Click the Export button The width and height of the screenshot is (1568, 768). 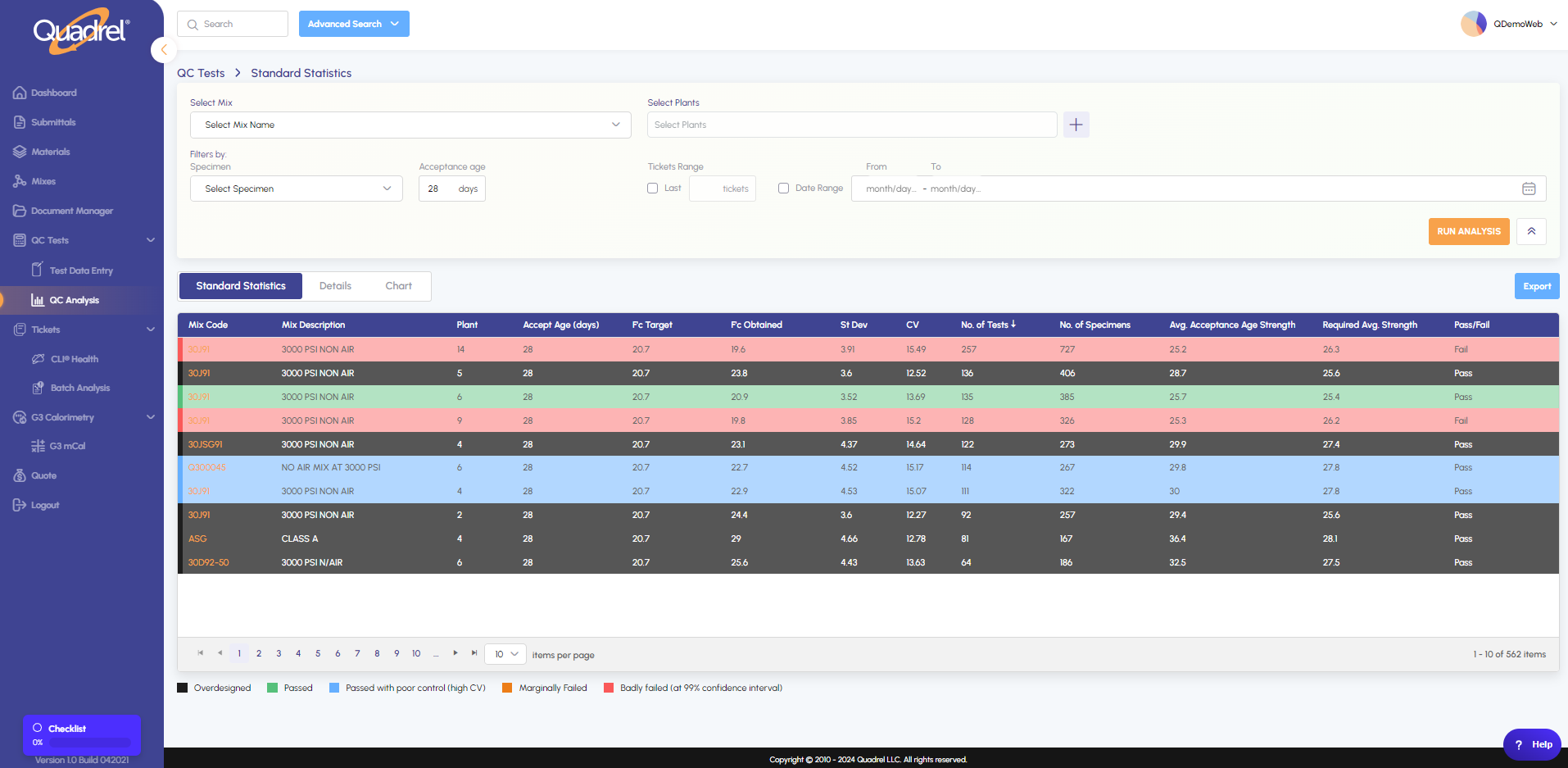tap(1536, 286)
